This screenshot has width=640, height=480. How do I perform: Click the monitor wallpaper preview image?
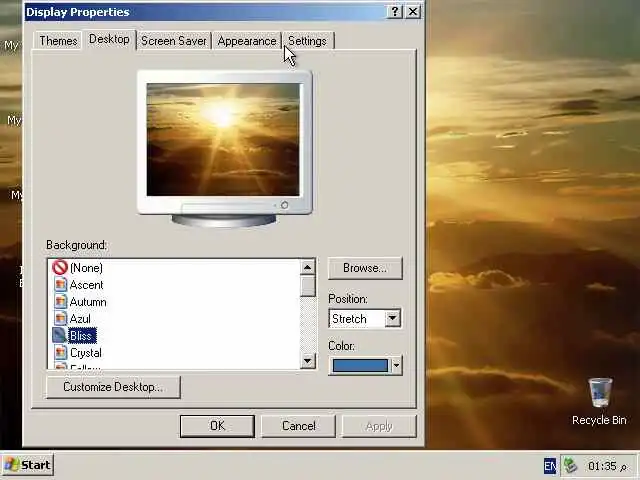(223, 140)
